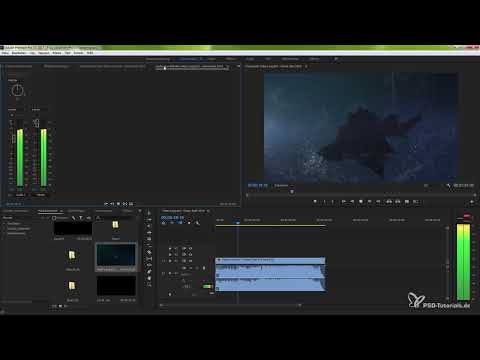
Task: Open the Datei menu
Action: pyautogui.click(x=5, y=53)
